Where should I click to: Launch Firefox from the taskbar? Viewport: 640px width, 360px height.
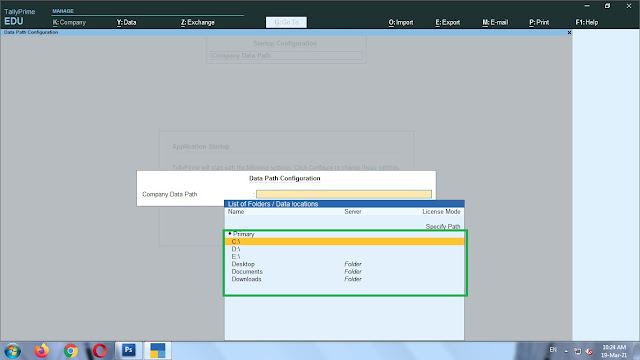coord(41,351)
